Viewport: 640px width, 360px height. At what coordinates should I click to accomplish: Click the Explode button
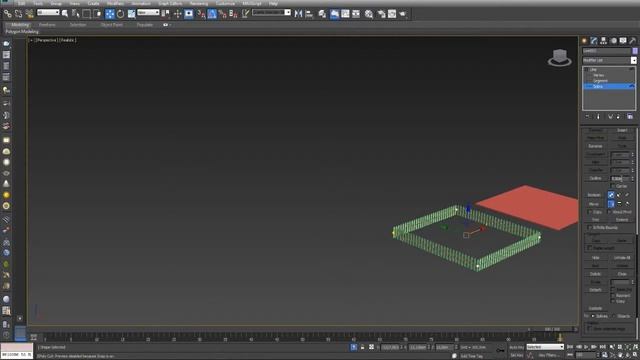(596, 308)
